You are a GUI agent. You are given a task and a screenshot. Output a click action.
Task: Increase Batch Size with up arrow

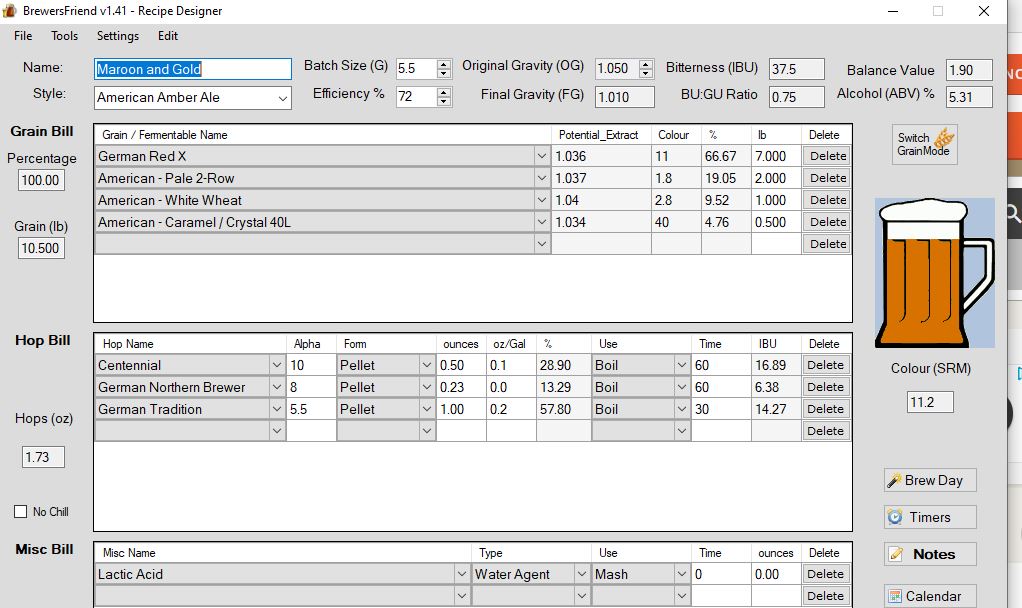(x=444, y=64)
